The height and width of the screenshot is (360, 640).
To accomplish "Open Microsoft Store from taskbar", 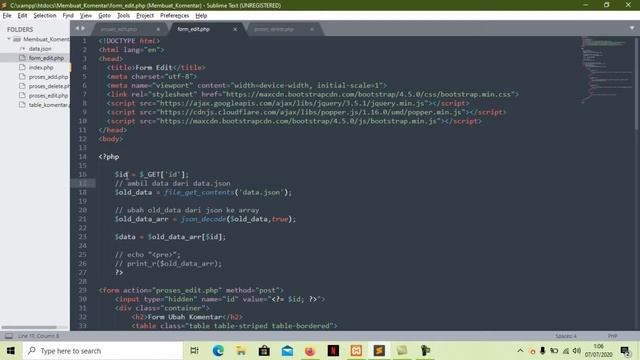I will pos(264,351).
